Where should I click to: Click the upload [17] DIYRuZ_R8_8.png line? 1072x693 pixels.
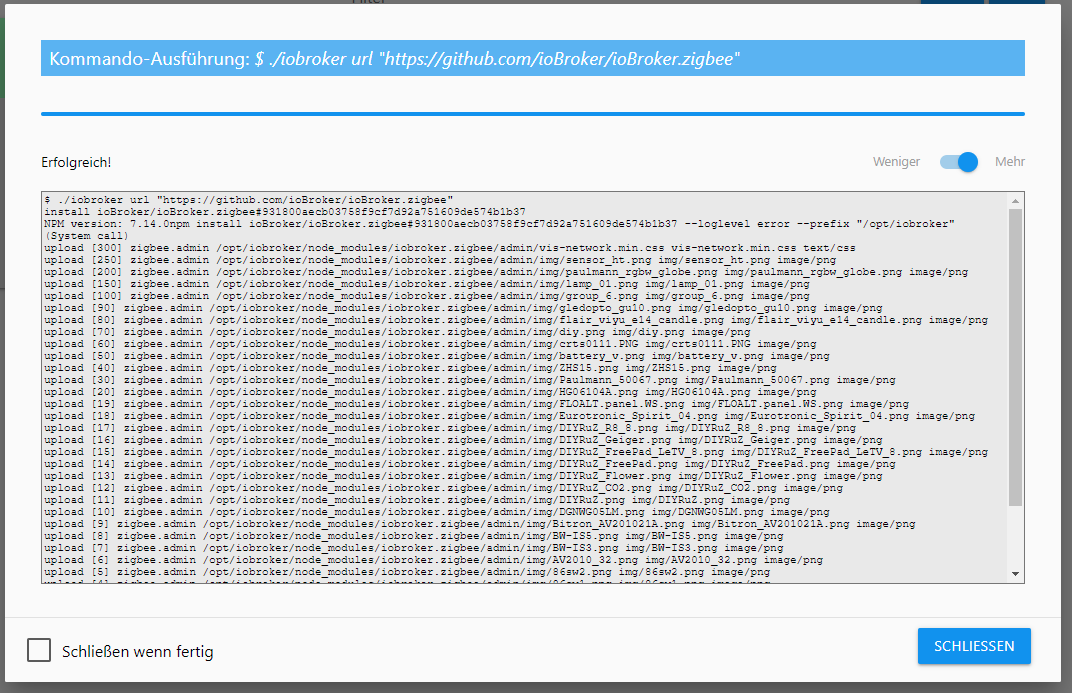pos(450,427)
